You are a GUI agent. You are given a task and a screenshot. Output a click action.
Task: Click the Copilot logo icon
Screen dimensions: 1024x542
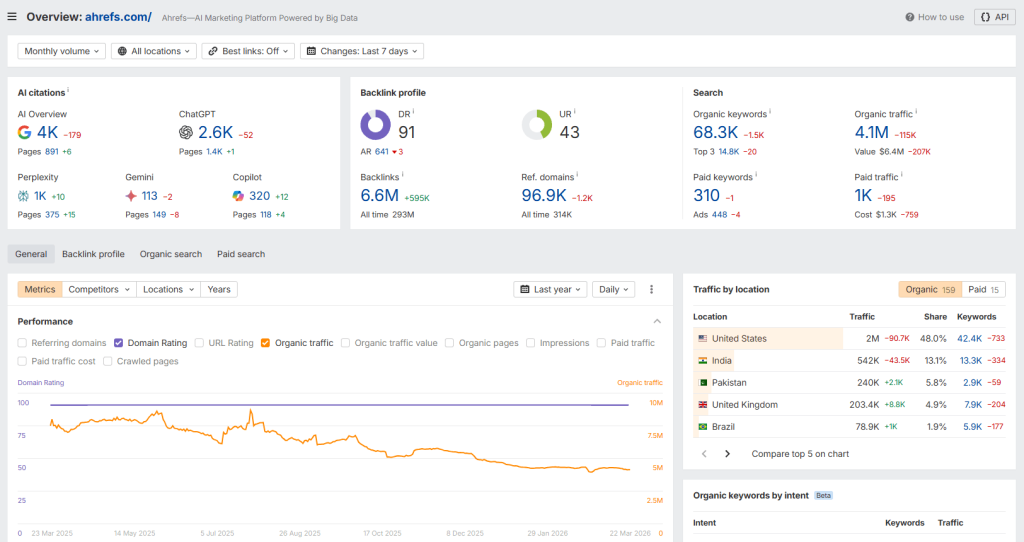(238, 196)
